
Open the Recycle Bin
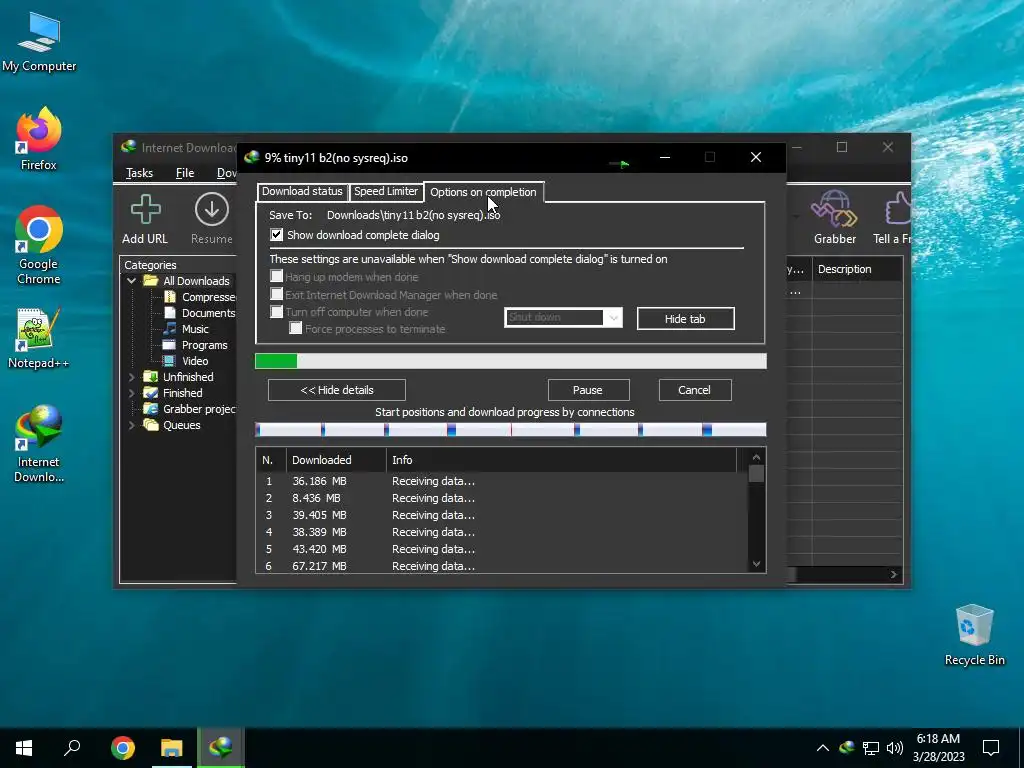point(974,635)
